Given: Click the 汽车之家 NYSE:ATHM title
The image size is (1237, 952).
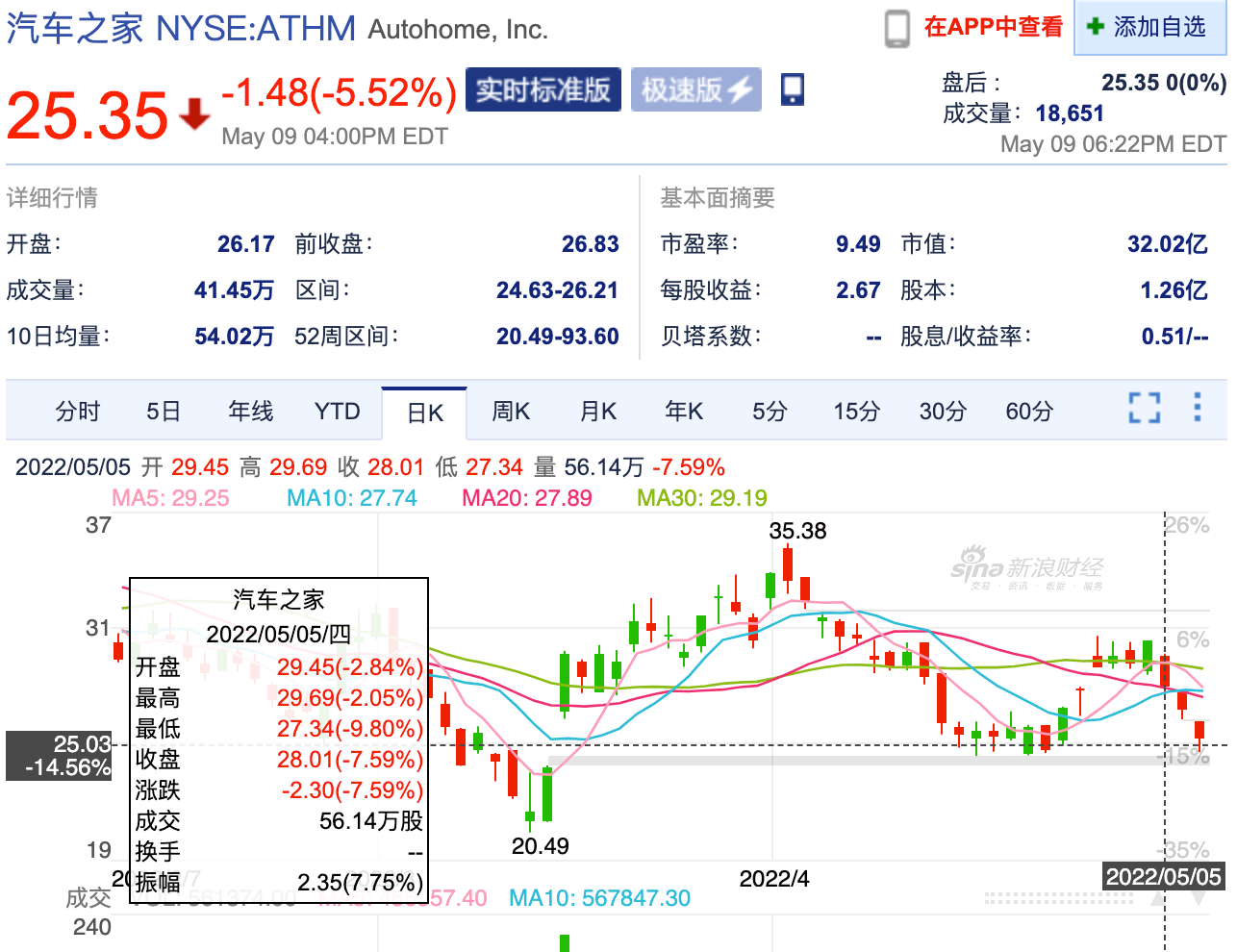Looking at the screenshot, I should tap(181, 29).
